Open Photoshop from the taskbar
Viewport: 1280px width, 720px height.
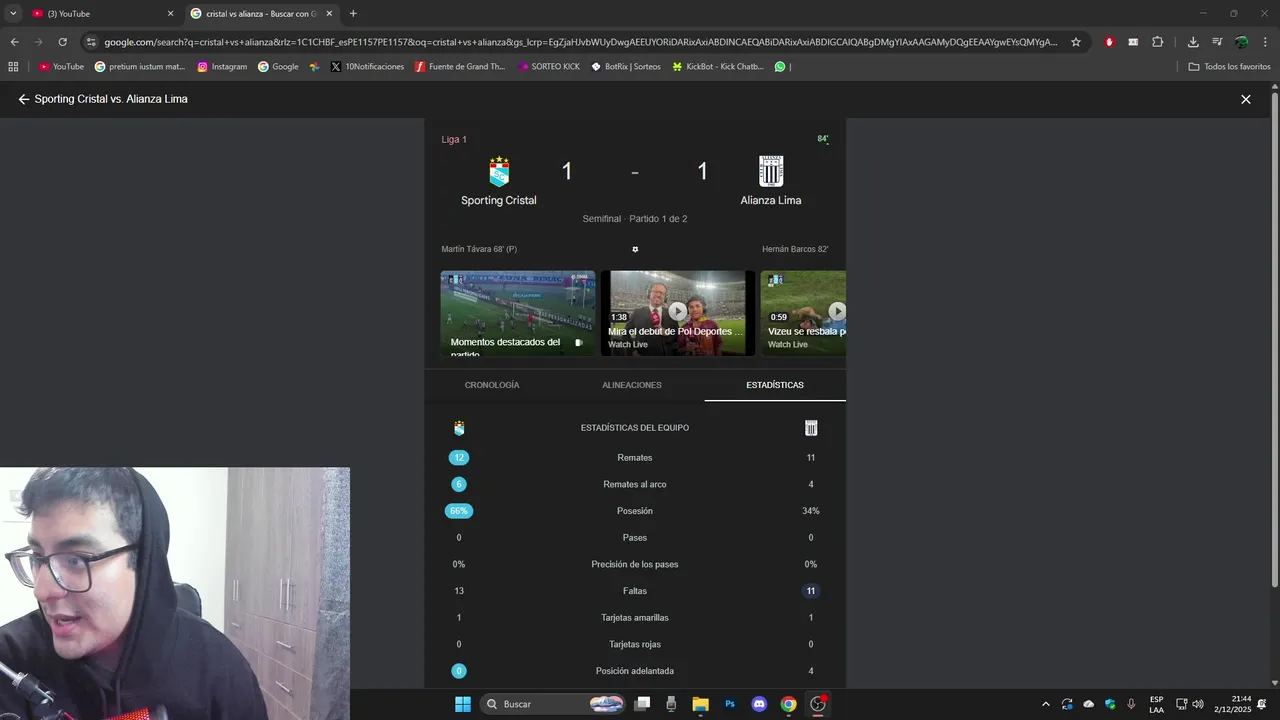tap(730, 704)
